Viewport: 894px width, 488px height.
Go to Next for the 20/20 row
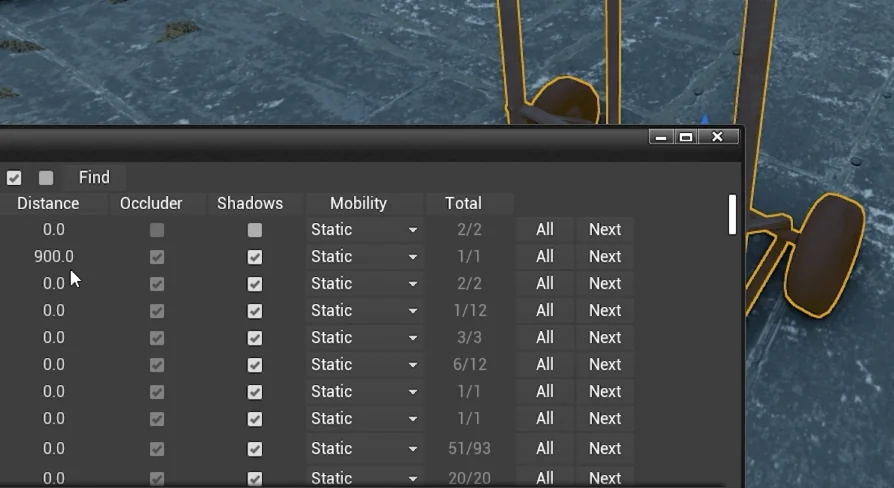click(x=605, y=478)
